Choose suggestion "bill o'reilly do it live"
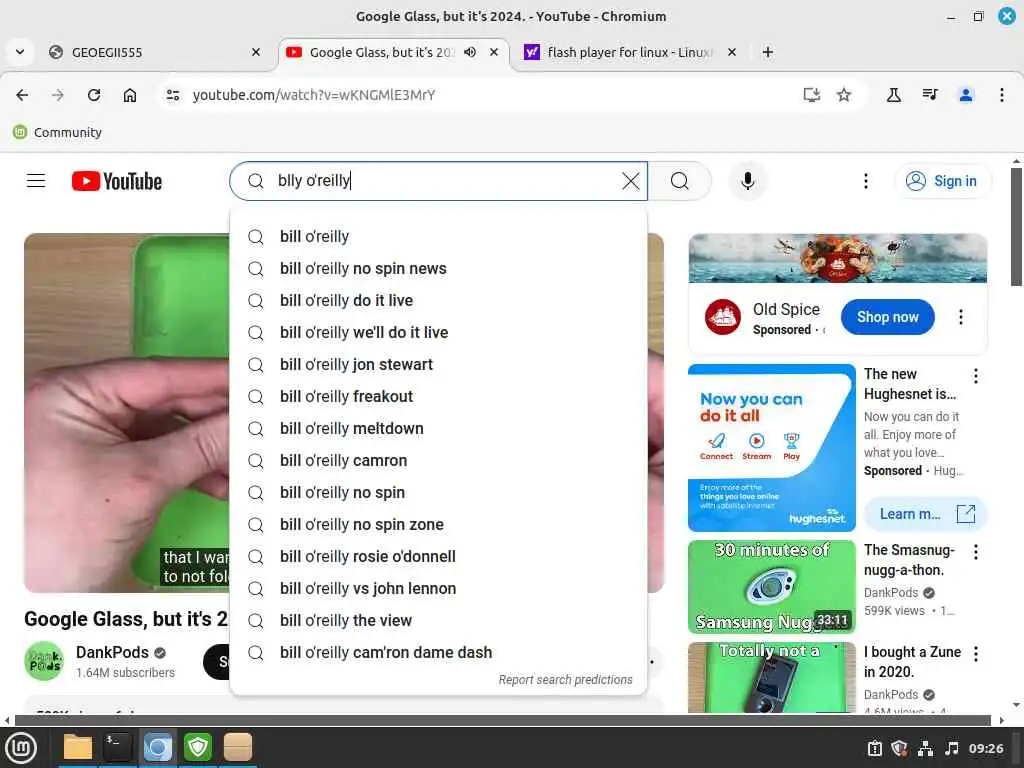 [438, 300]
